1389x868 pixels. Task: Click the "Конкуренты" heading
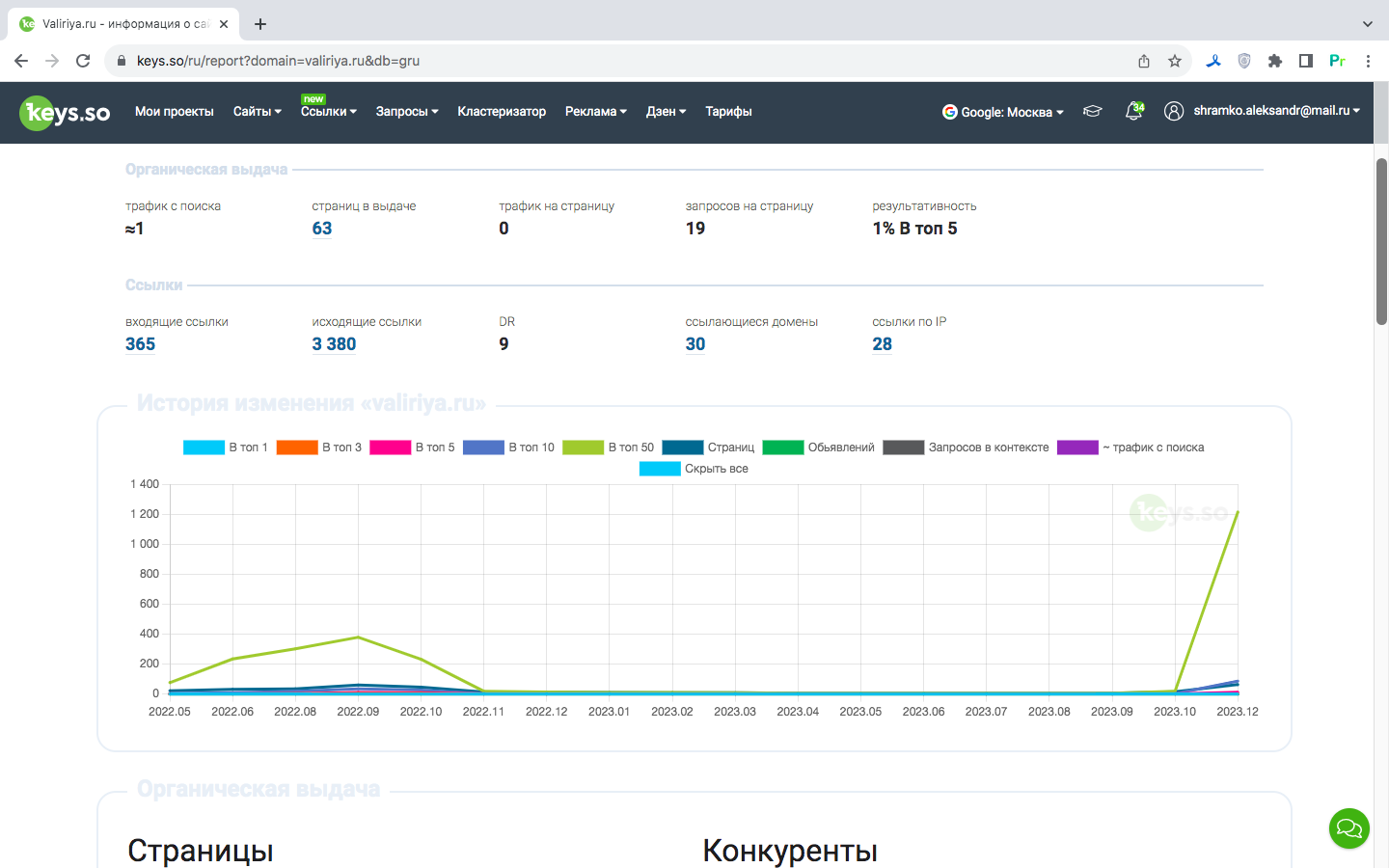790,851
